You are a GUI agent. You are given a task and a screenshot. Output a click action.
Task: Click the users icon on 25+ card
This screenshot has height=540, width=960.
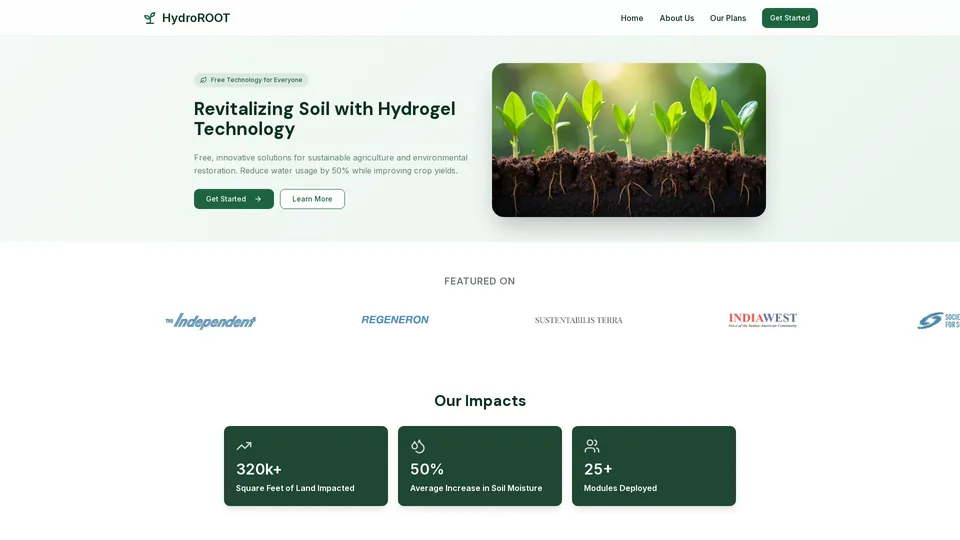(591, 446)
